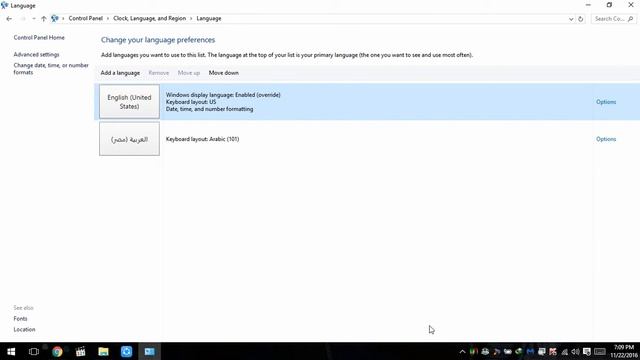Click the touch keyboard tray icon
This screenshot has height=360, width=640.
coord(600,351)
